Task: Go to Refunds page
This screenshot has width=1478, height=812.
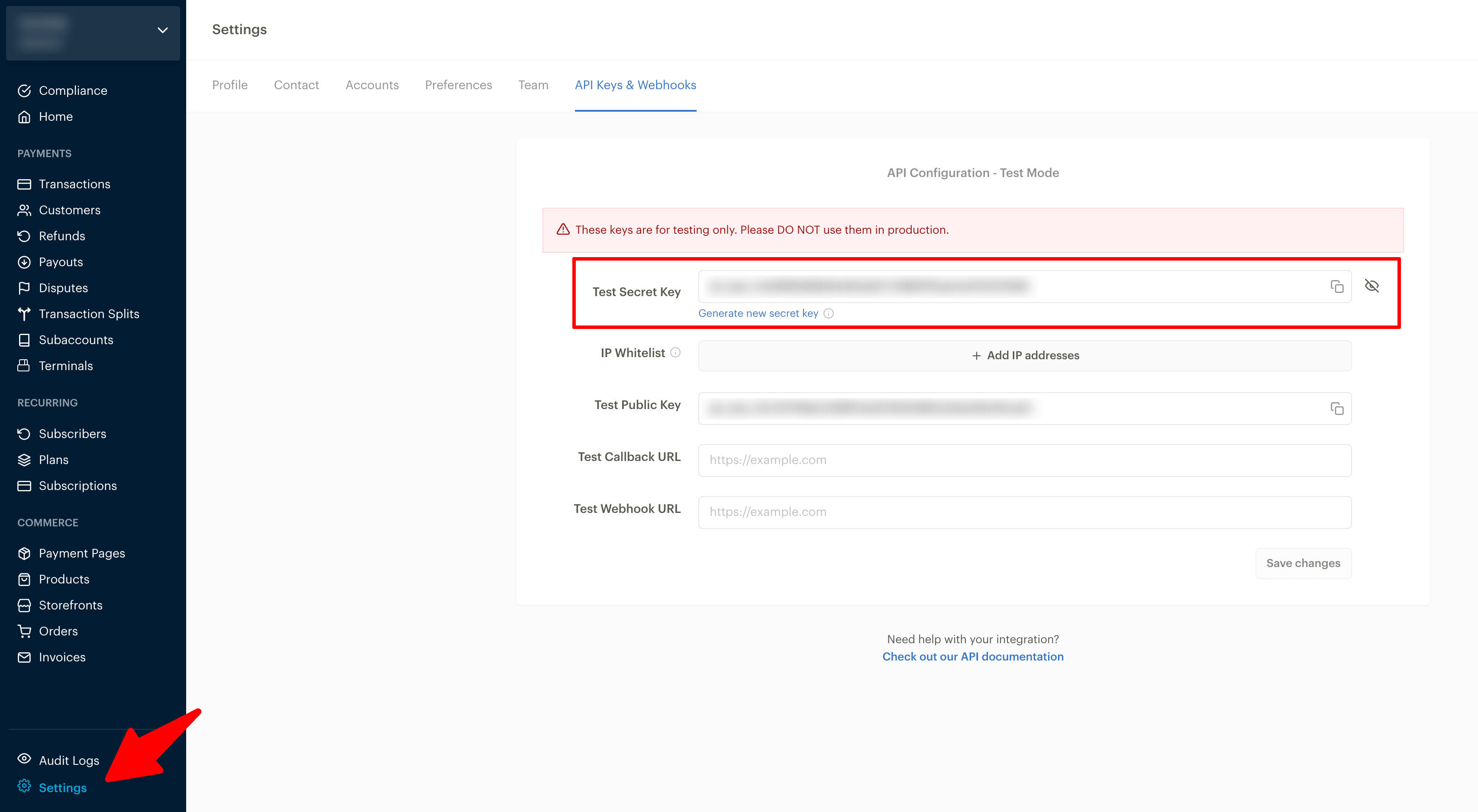Action: 62,236
